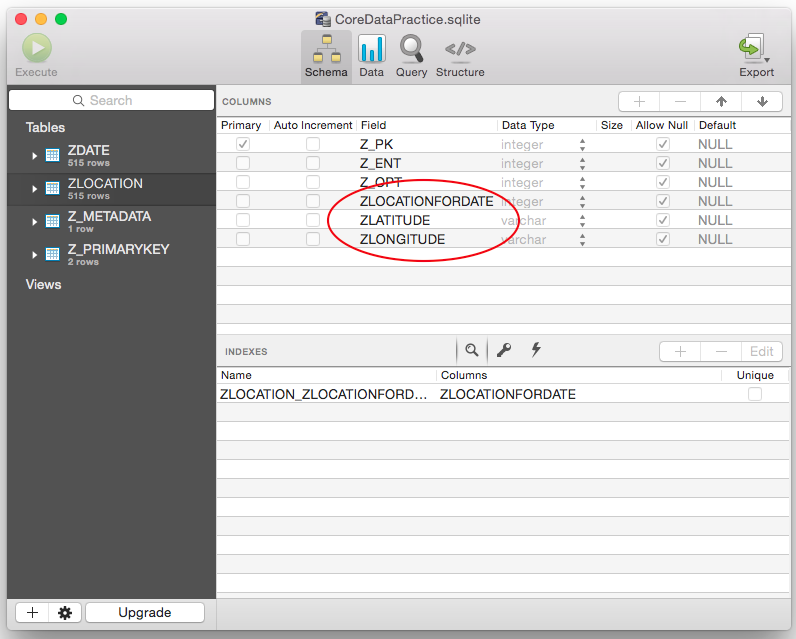The height and width of the screenshot is (639, 796).
Task: Toggle Allow Null for ZLONGITUDE
Action: [x=662, y=239]
